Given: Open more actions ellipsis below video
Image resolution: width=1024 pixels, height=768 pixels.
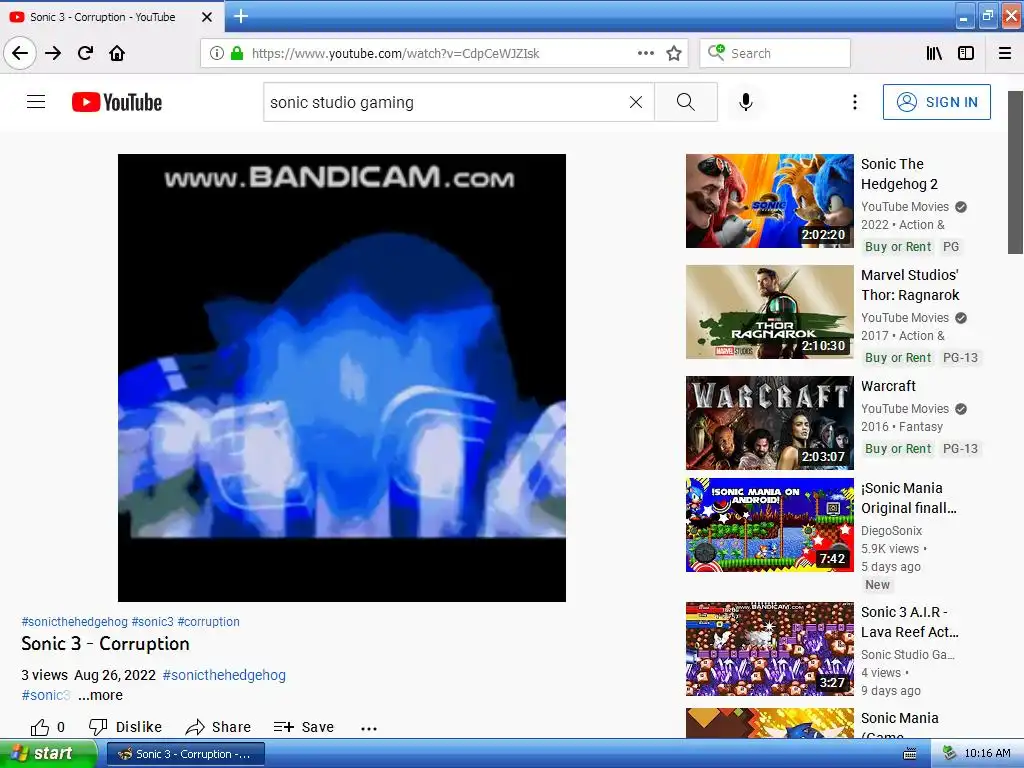Looking at the screenshot, I should [x=369, y=728].
